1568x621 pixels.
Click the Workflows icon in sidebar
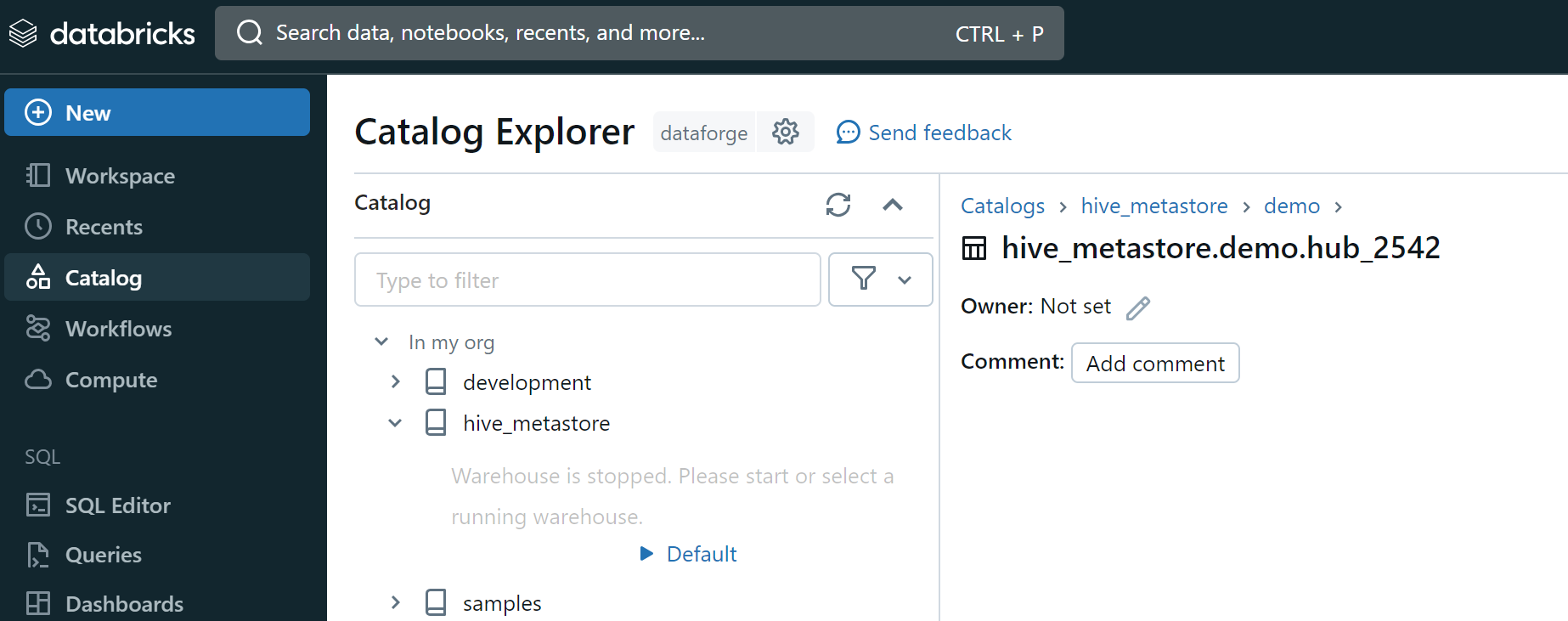[x=38, y=328]
